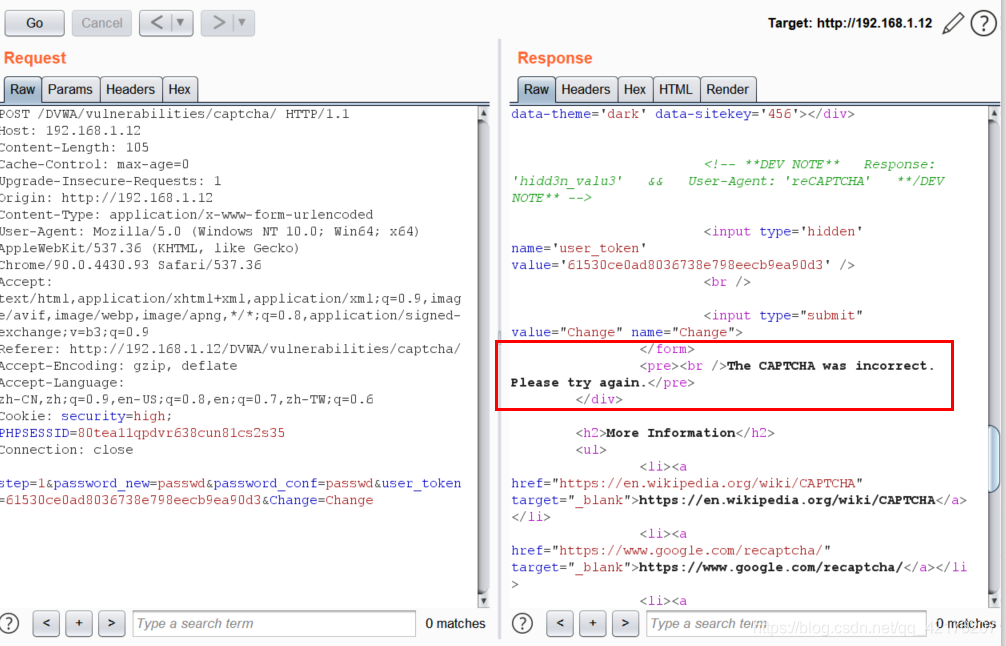
Task: Go back to previous request in history
Action: (x=156, y=23)
